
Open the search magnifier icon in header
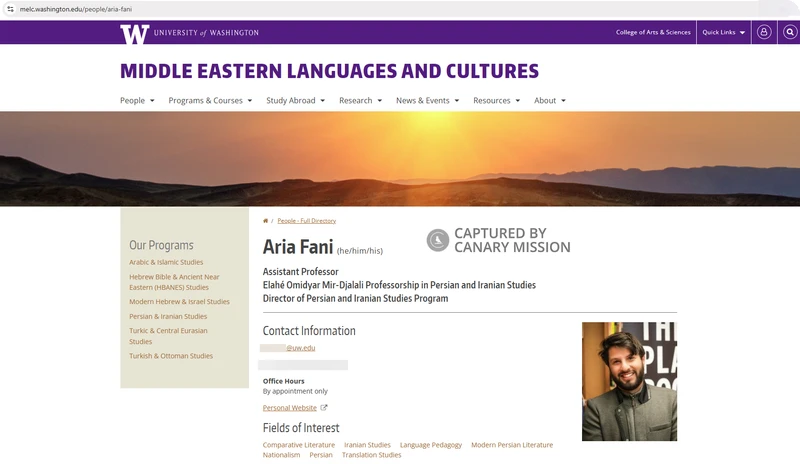coord(790,32)
